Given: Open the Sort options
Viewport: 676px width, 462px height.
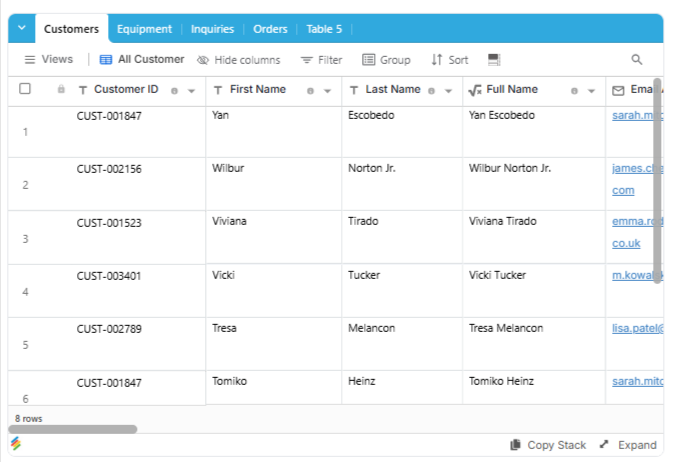Looking at the screenshot, I should pos(450,60).
